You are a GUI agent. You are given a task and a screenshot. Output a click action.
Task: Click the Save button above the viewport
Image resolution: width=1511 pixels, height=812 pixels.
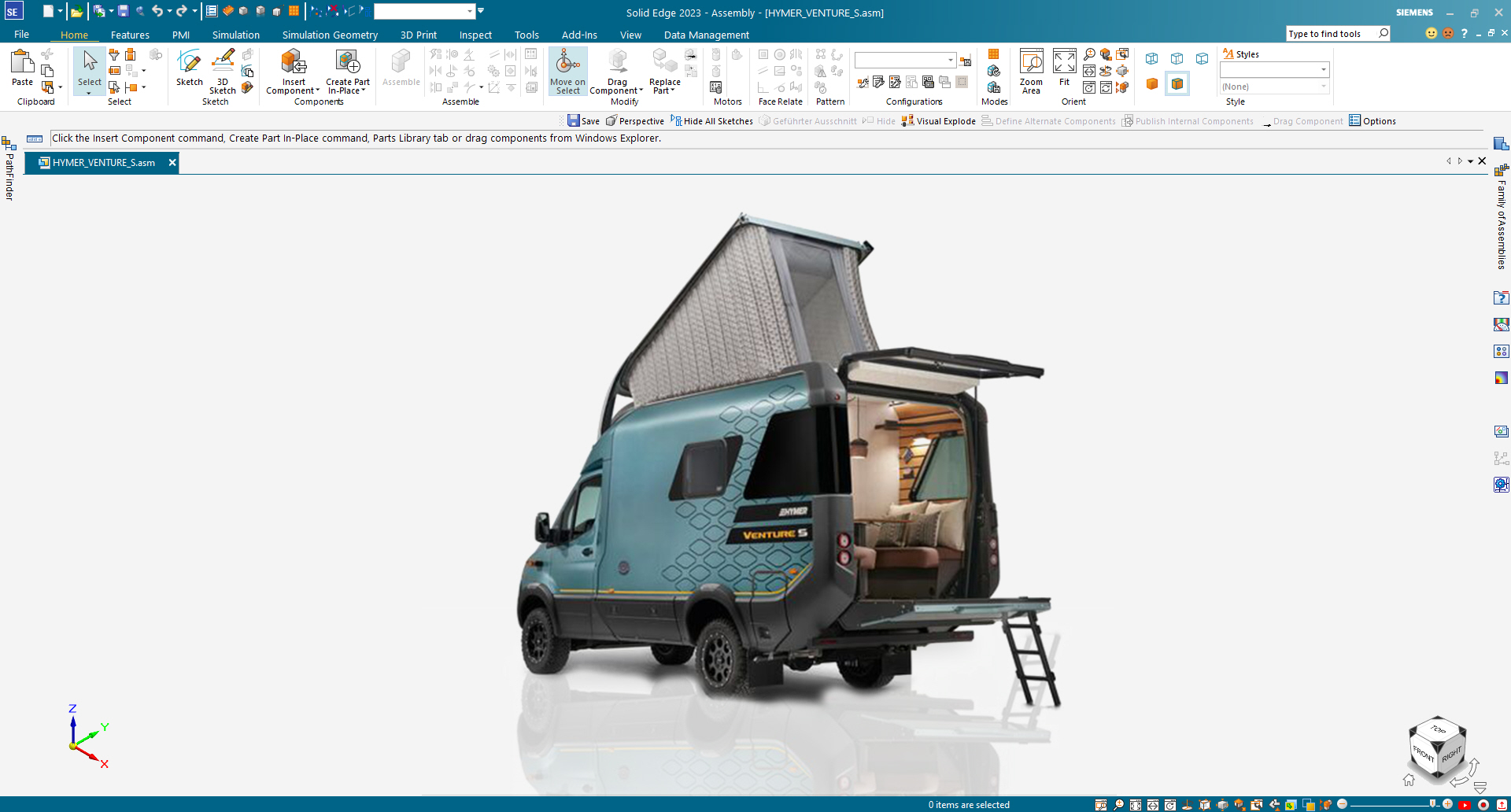(x=584, y=120)
